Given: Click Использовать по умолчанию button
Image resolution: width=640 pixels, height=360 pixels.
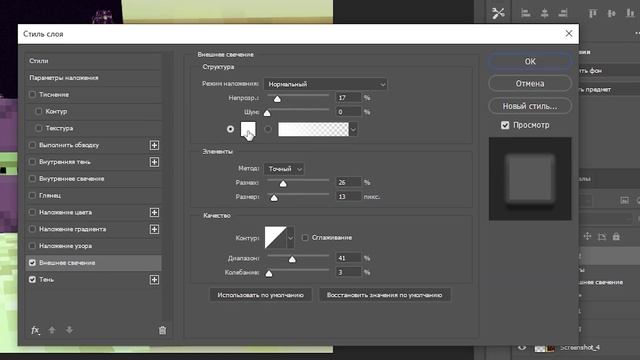Looking at the screenshot, I should pos(260,295).
